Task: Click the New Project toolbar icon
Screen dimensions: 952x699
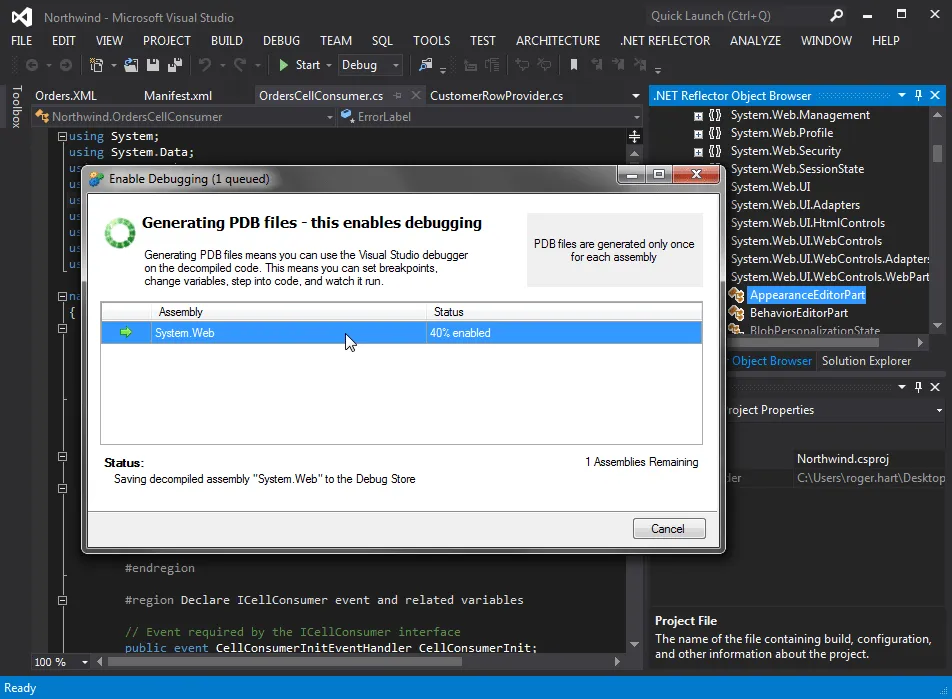Action: (97, 65)
